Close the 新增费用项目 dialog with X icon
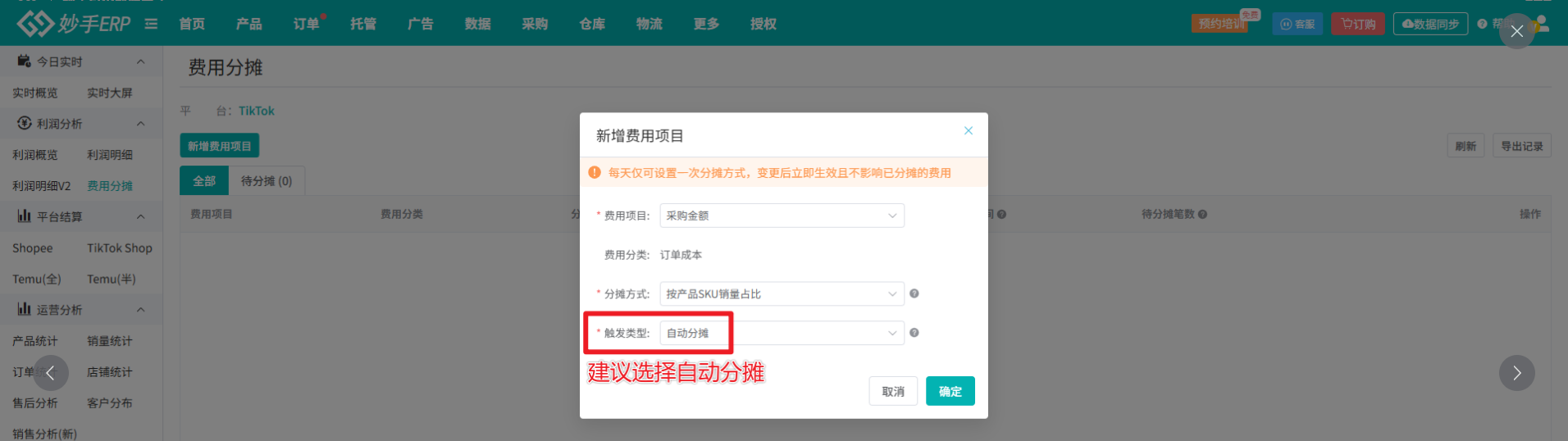Image resolution: width=1568 pixels, height=441 pixels. tap(969, 131)
